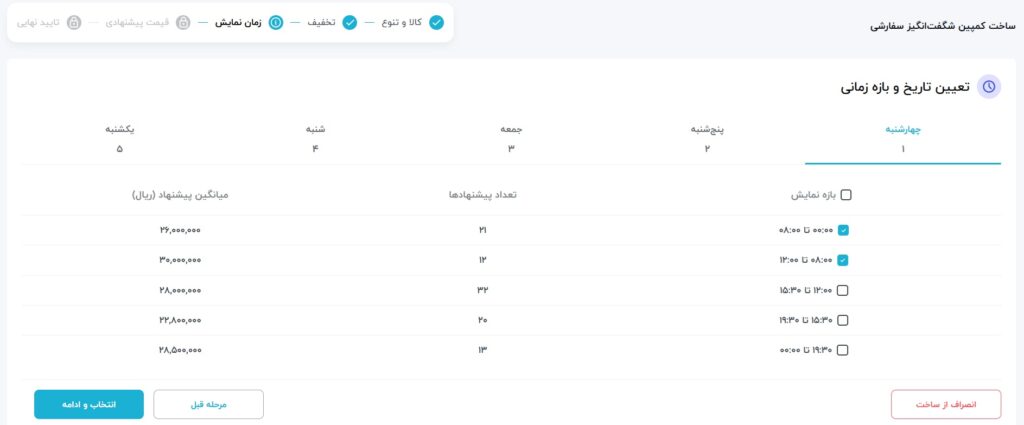Click the ۳۰,۰۰۰,۰۰۰ average value

point(180,260)
